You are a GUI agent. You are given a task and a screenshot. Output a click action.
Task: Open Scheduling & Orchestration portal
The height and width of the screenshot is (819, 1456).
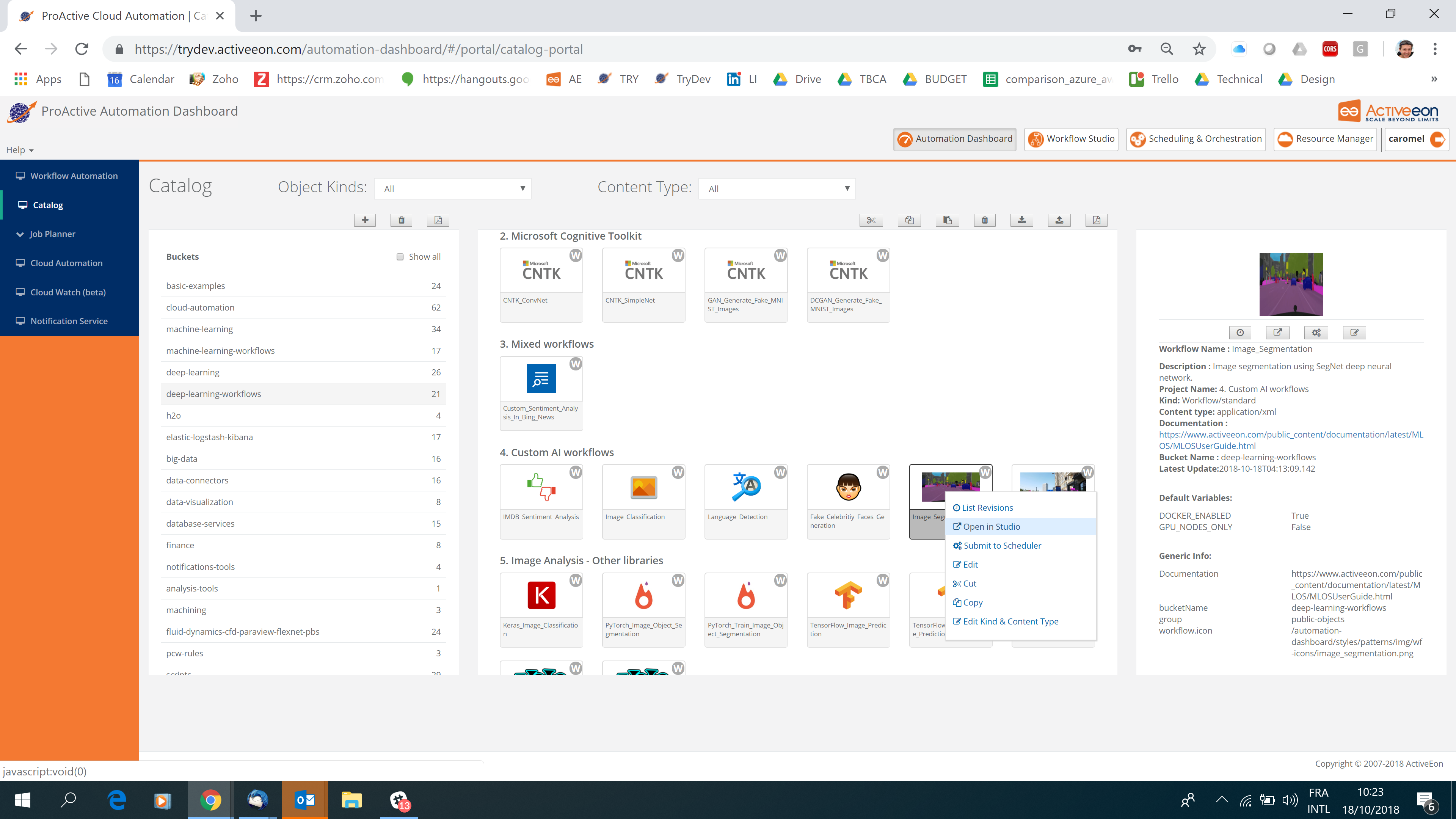1196,139
